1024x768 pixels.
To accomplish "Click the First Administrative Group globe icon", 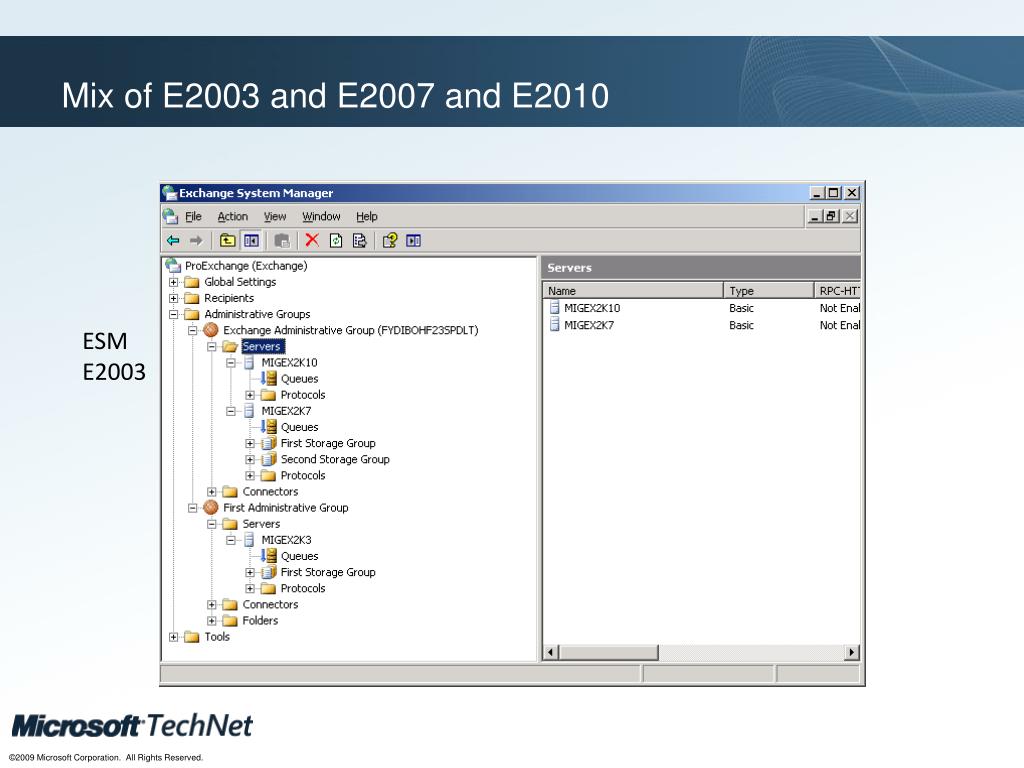I will click(x=210, y=507).
